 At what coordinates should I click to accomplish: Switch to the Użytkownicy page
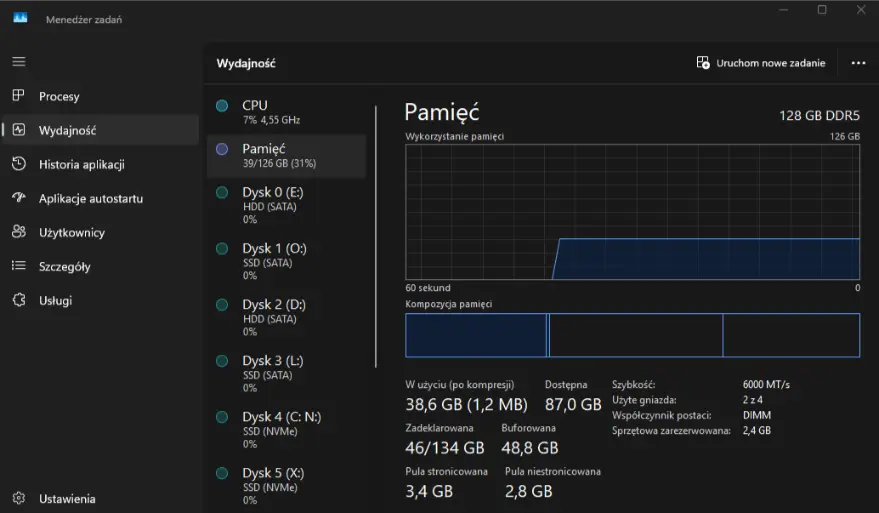(x=101, y=232)
